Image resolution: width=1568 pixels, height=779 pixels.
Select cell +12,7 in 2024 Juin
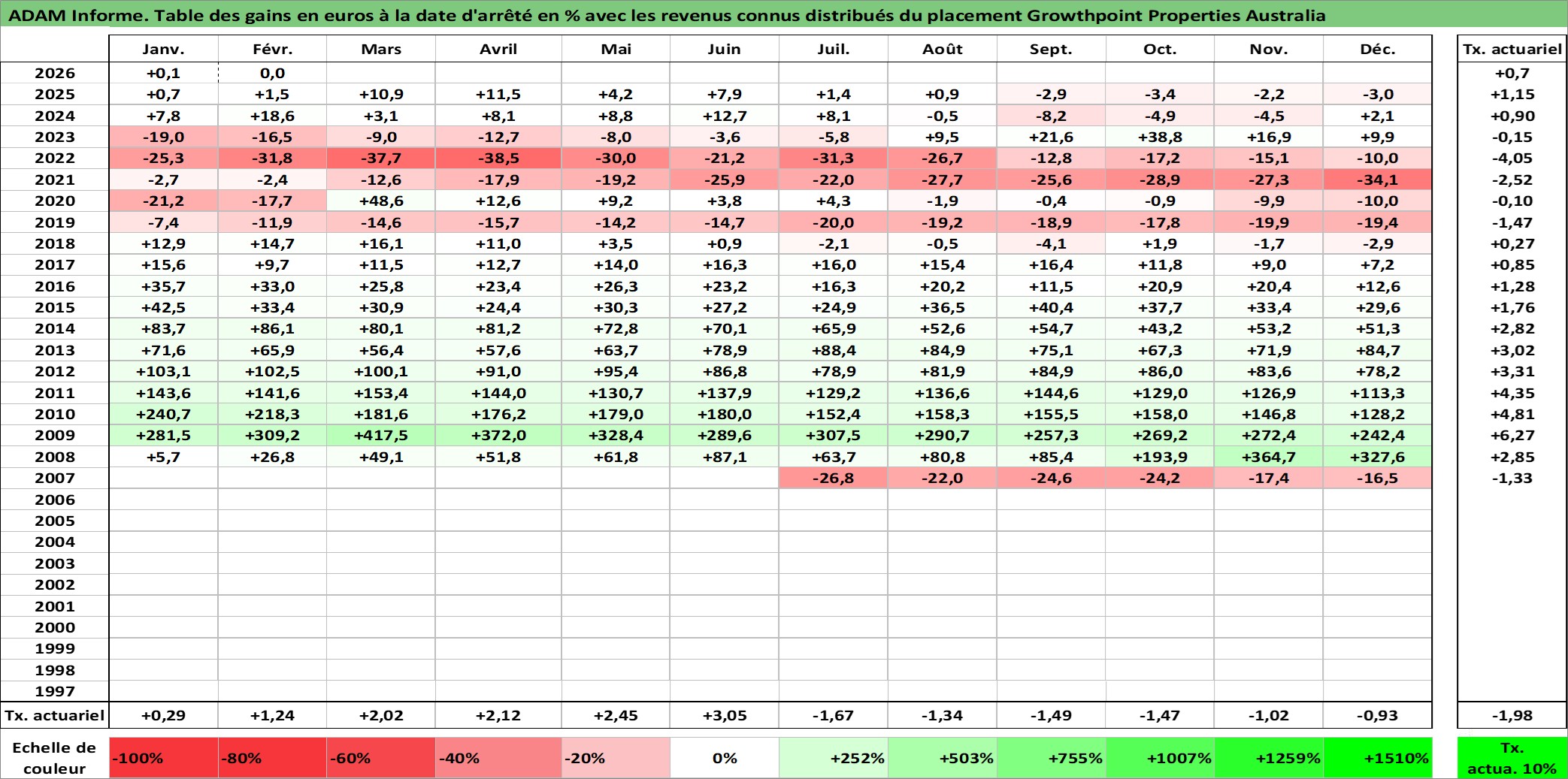(725, 116)
